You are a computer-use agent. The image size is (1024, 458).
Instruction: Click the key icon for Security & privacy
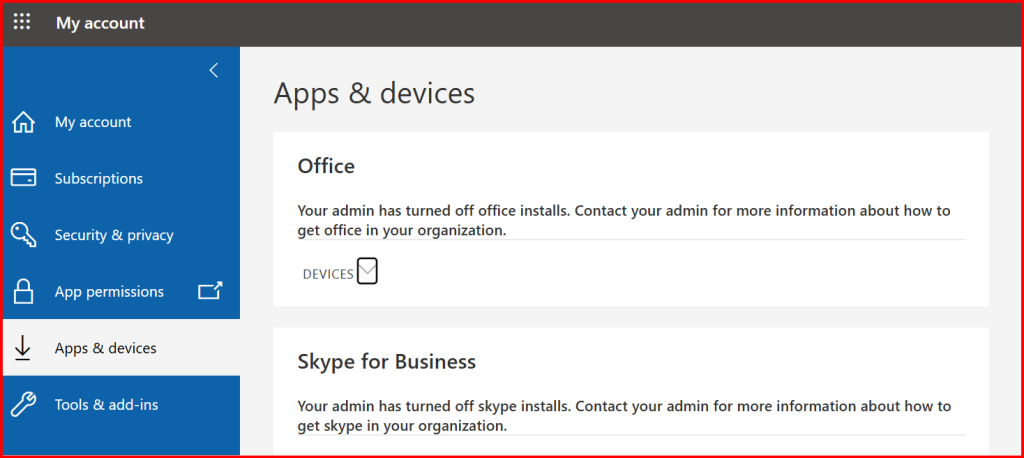(x=23, y=235)
